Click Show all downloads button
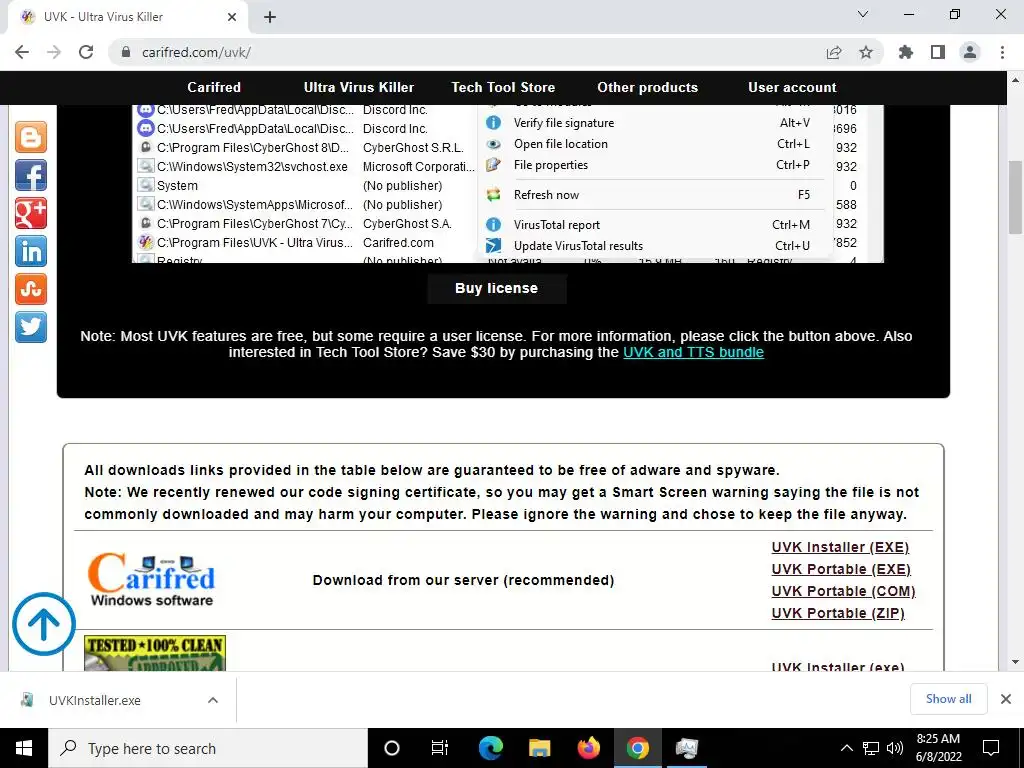This screenshot has width=1024, height=768. [x=948, y=699]
